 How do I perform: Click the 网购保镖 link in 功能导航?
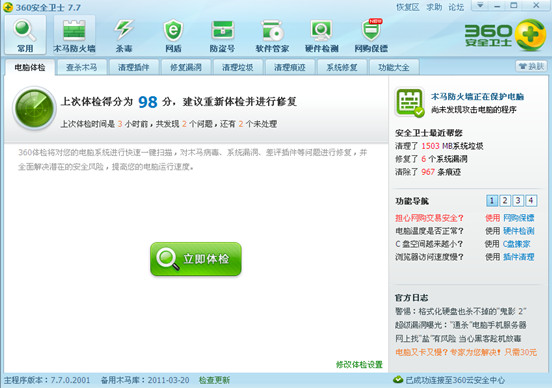click(519, 218)
